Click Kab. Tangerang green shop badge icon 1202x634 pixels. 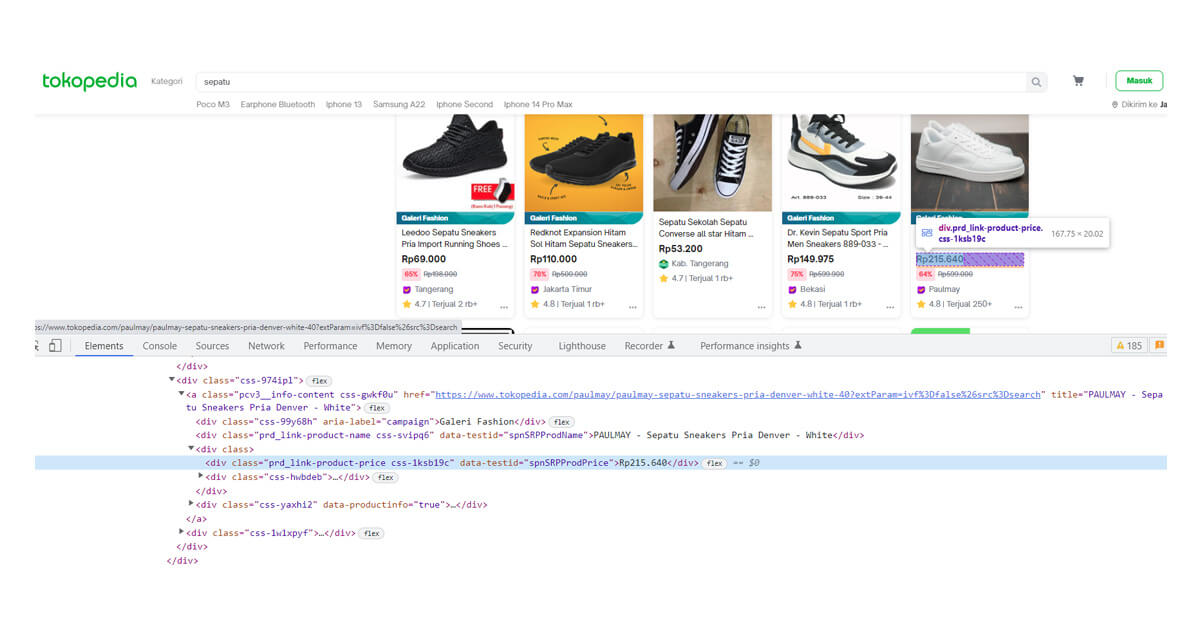point(663,264)
